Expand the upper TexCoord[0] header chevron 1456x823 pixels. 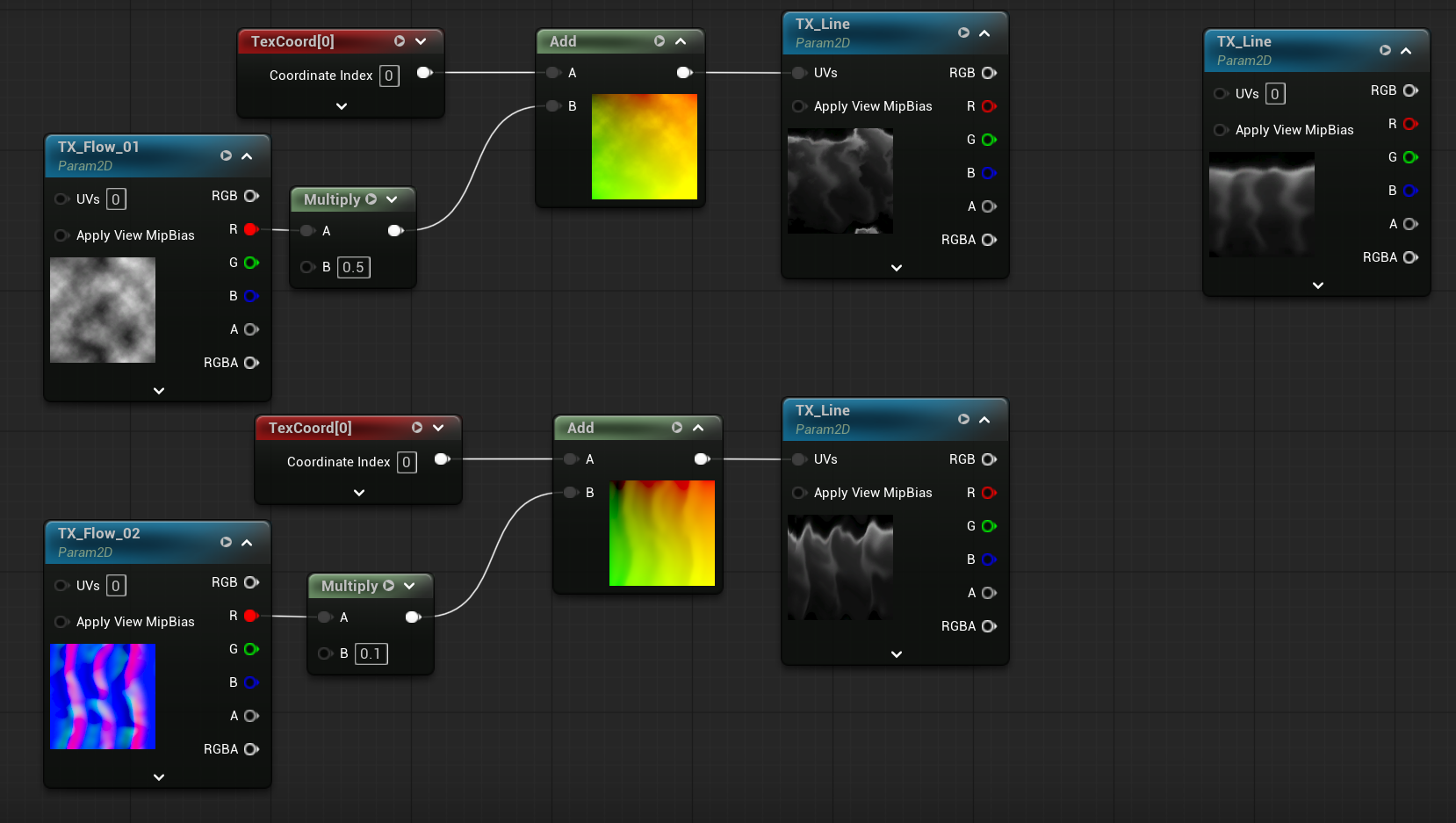click(x=421, y=41)
